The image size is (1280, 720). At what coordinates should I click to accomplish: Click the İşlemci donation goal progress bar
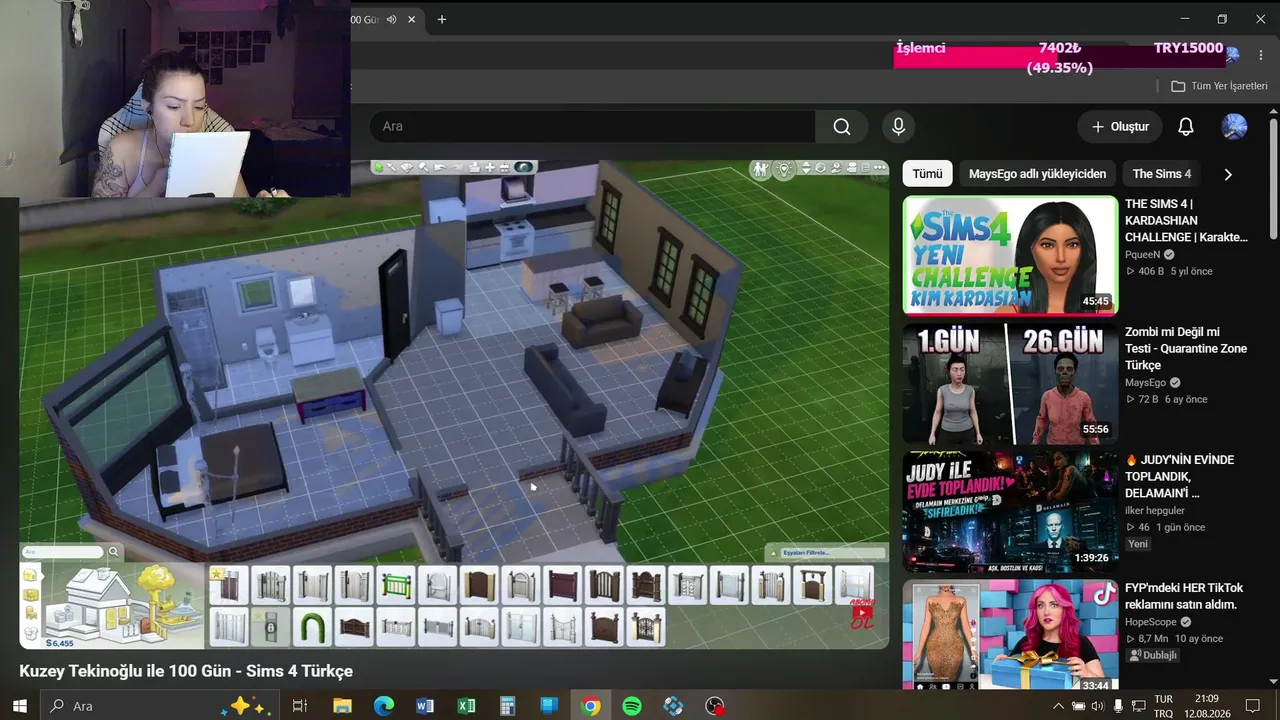[x=1059, y=57]
